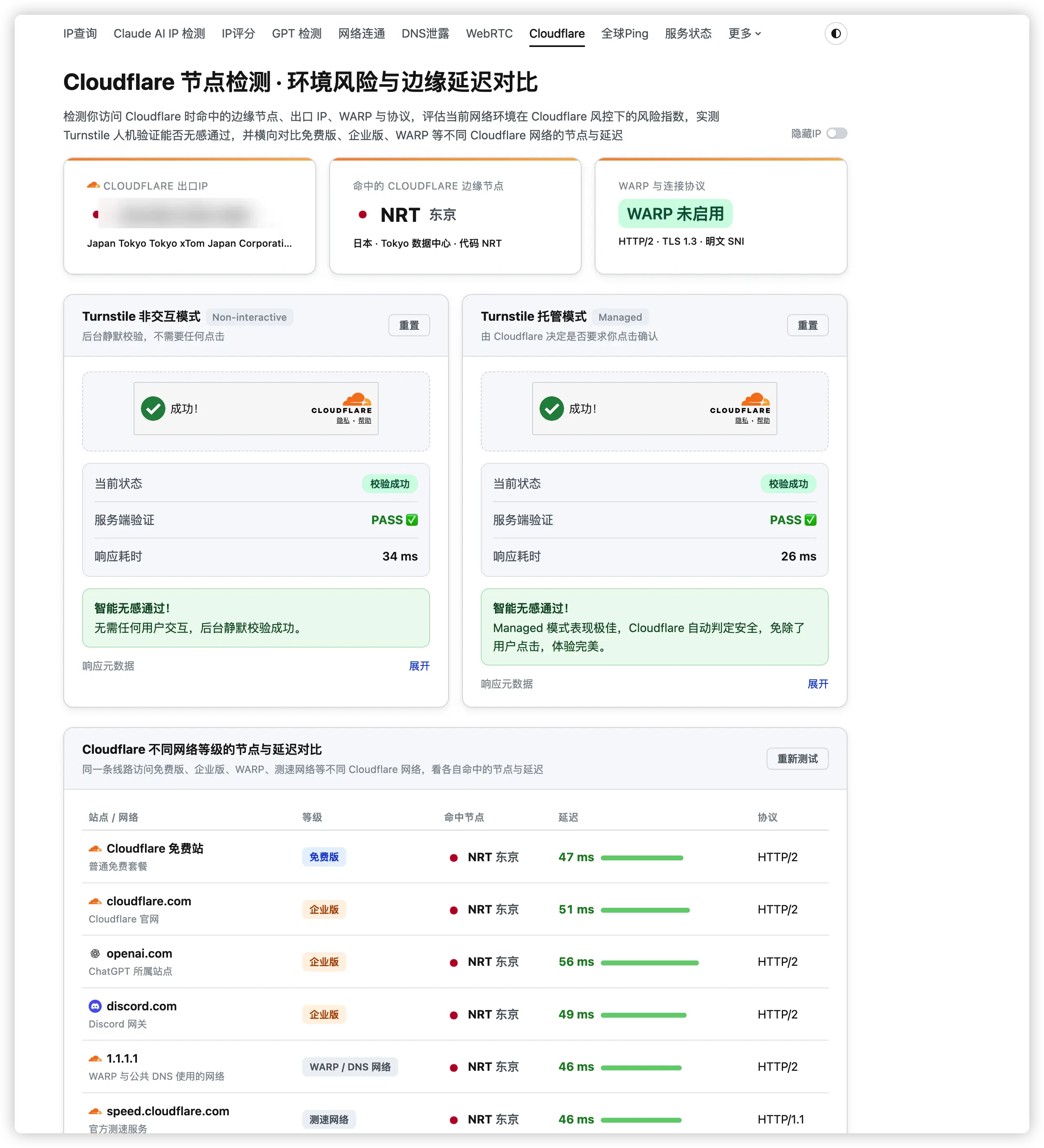This screenshot has width=1044, height=1148.
Task: Click the 47 ms latency bar
Action: [x=642, y=858]
